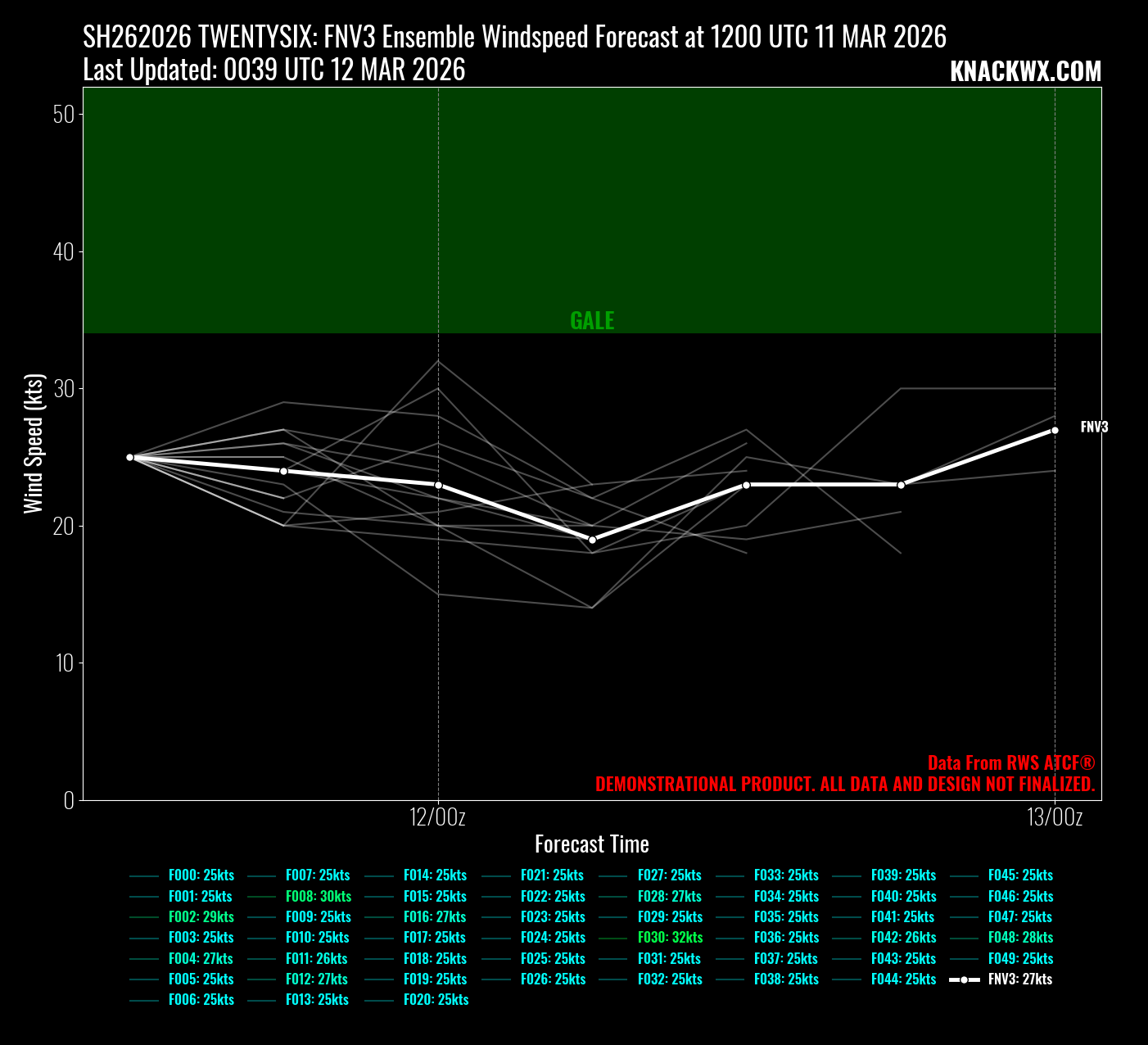Click the lowest FNV3 mean data point

pyautogui.click(x=592, y=540)
